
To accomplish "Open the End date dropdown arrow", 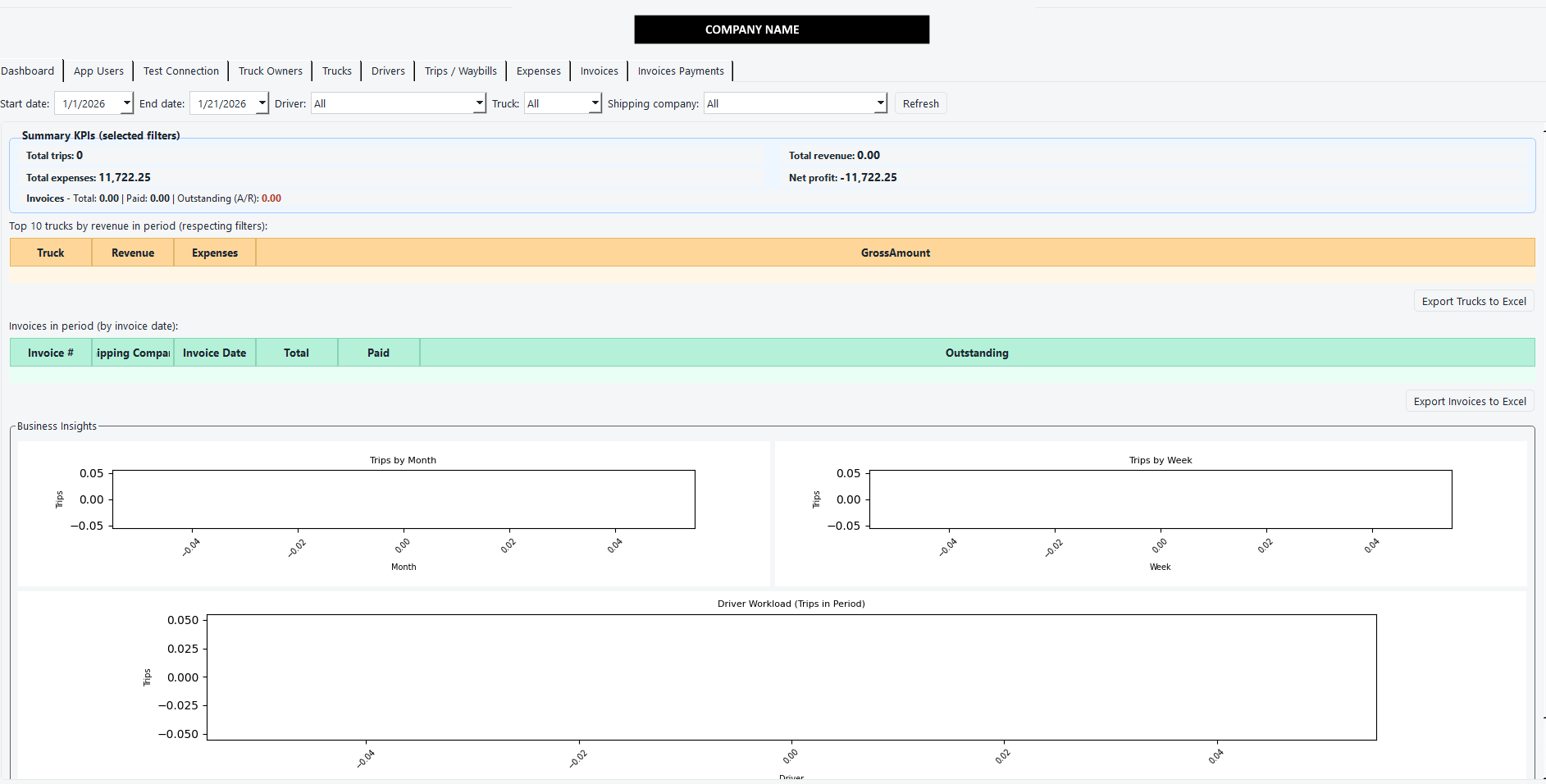I will (x=262, y=103).
